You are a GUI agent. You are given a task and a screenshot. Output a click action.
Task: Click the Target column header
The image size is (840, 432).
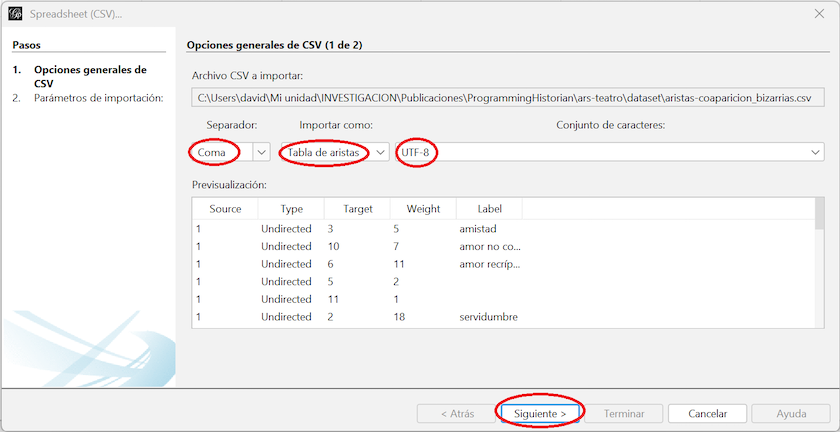[x=357, y=209]
